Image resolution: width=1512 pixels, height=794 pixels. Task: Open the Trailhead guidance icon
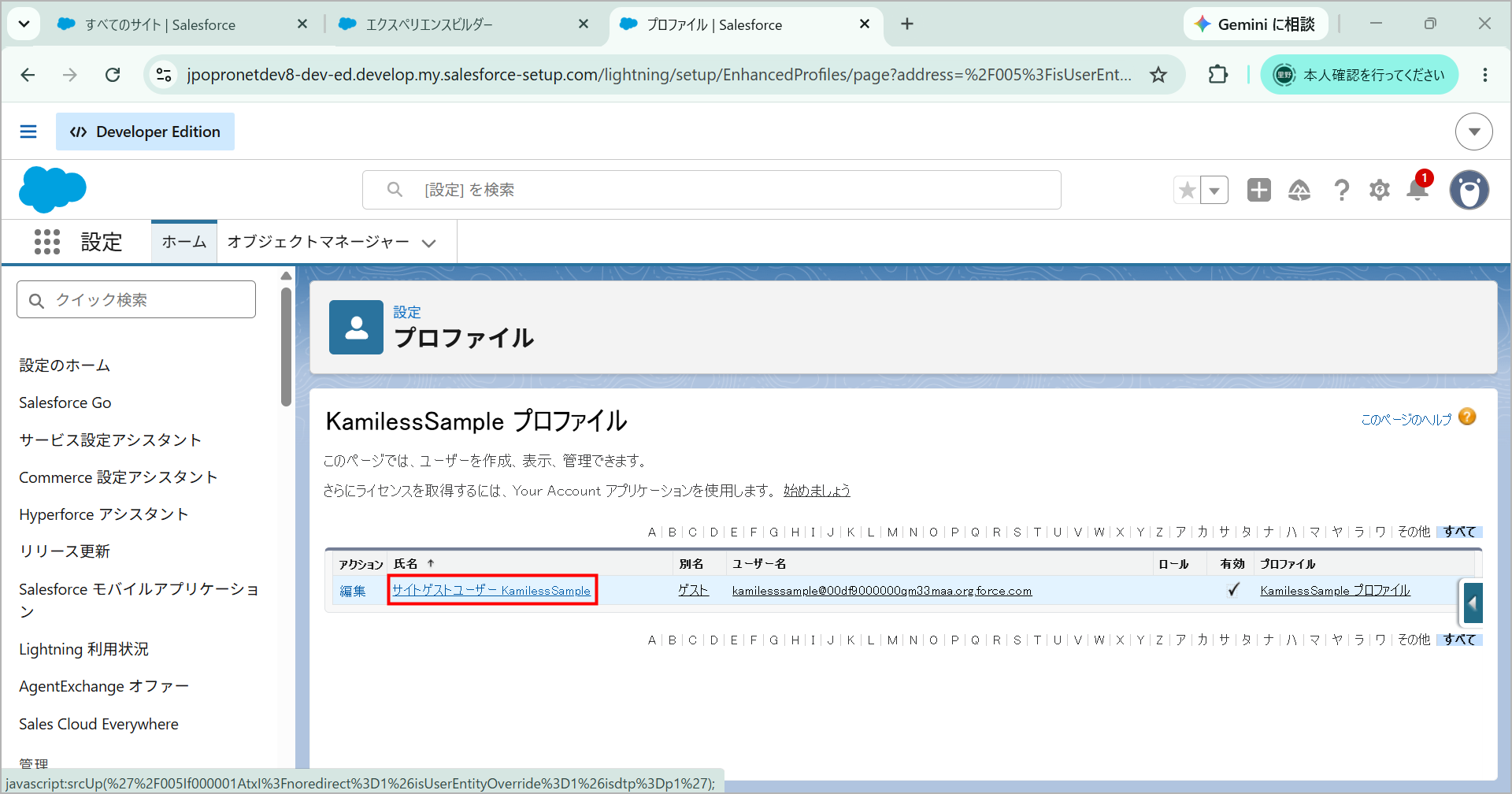click(1299, 190)
